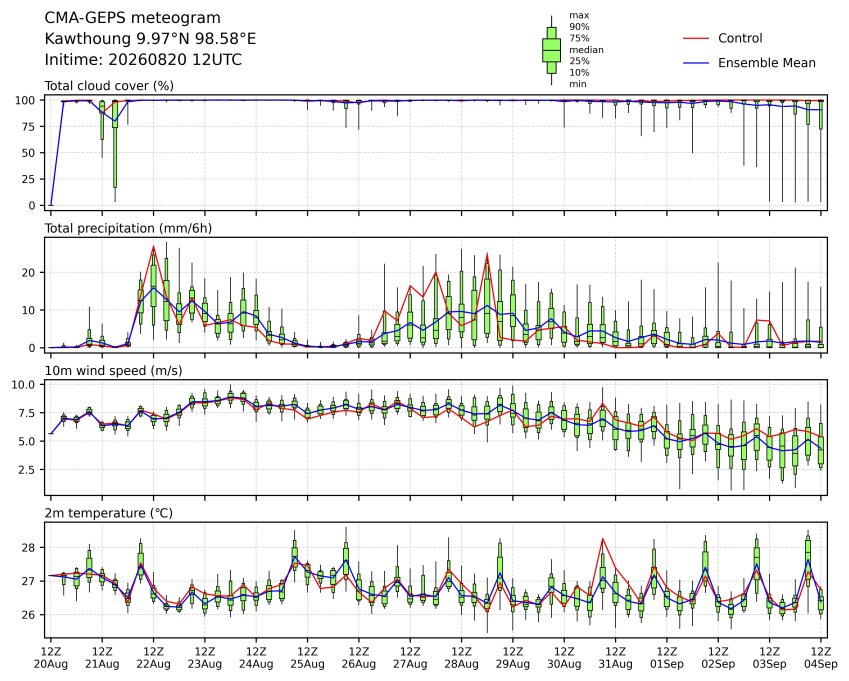Click the 0 tick on precipitation axis

pos(32,348)
